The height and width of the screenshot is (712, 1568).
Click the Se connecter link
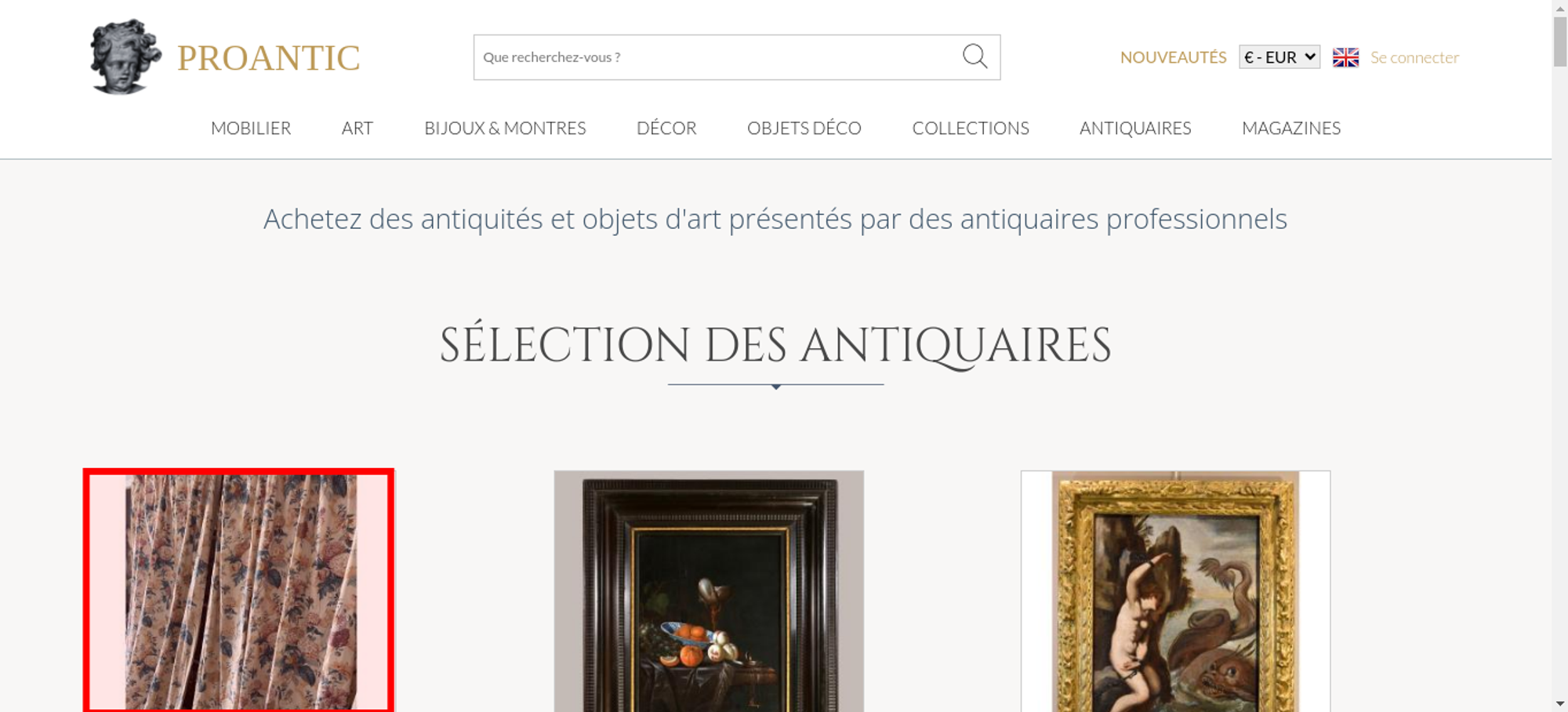click(x=1414, y=57)
